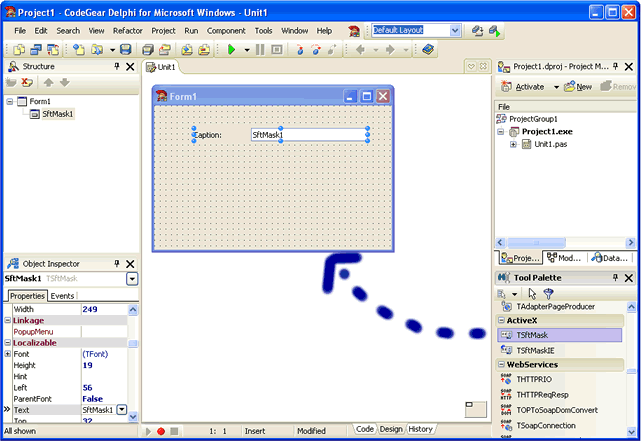
Task: Collapse the Localizable property category
Action: (x=7, y=343)
